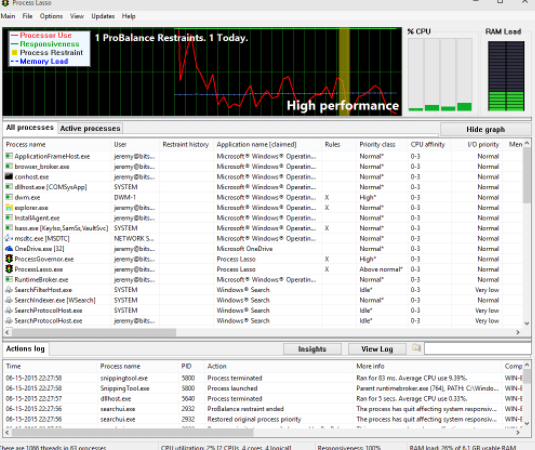Click the process list vertical scrollbar down arrow
The width and height of the screenshot is (535, 450).
tap(526, 323)
